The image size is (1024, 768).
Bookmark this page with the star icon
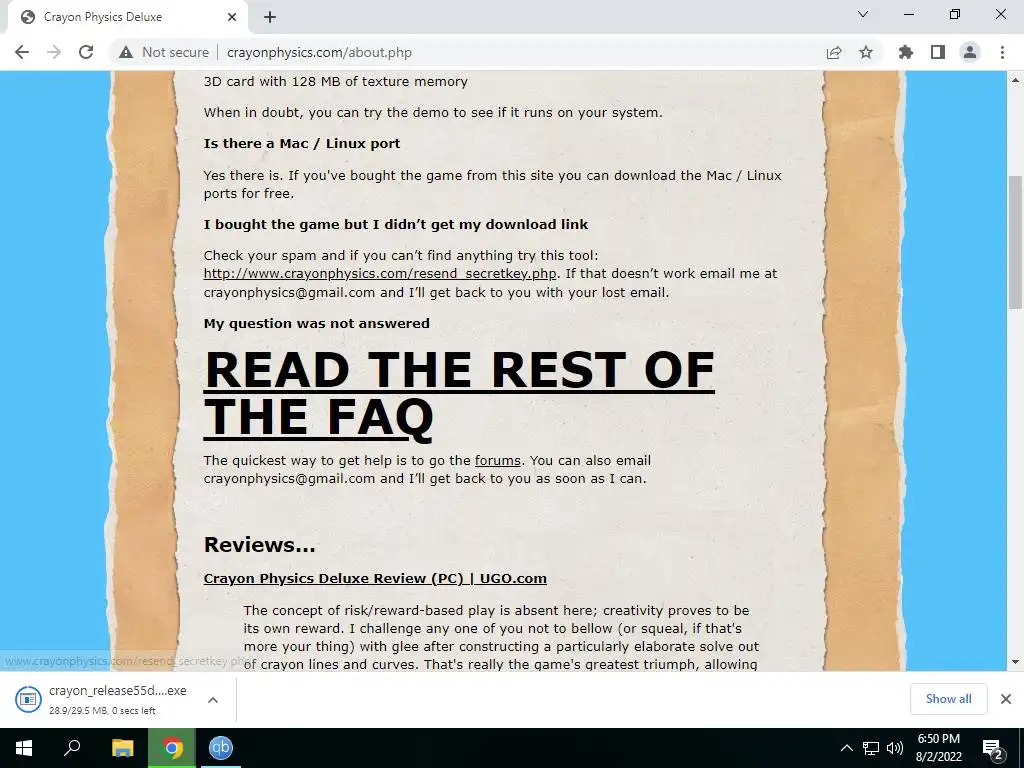pos(866,52)
